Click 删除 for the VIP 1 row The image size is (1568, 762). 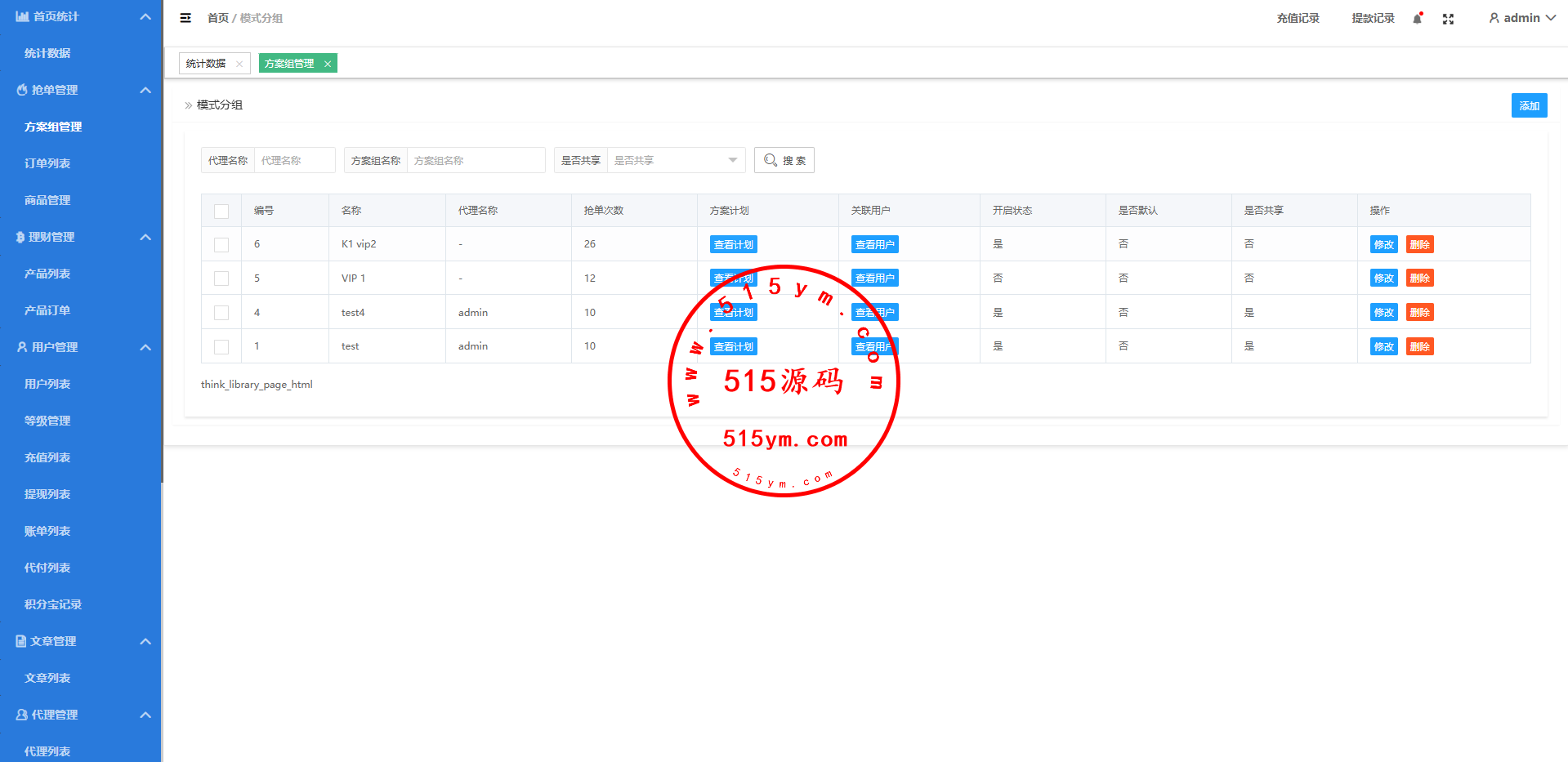1419,279
